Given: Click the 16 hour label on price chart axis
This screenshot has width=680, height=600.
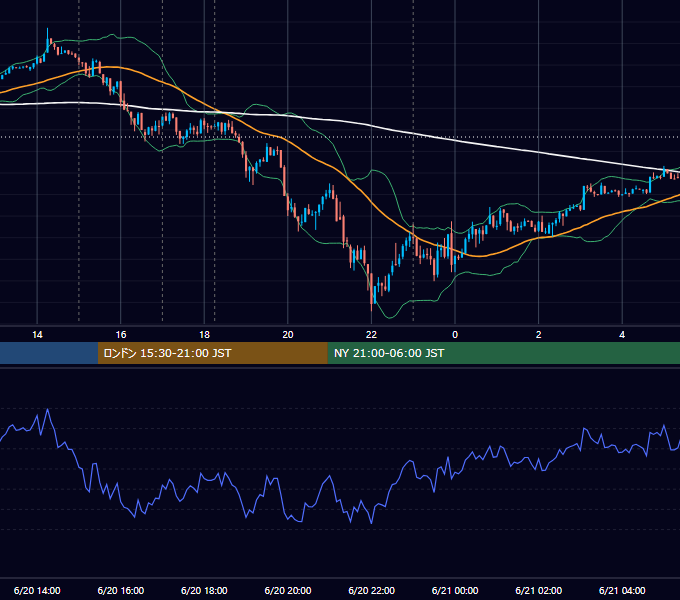Looking at the screenshot, I should point(121,335).
